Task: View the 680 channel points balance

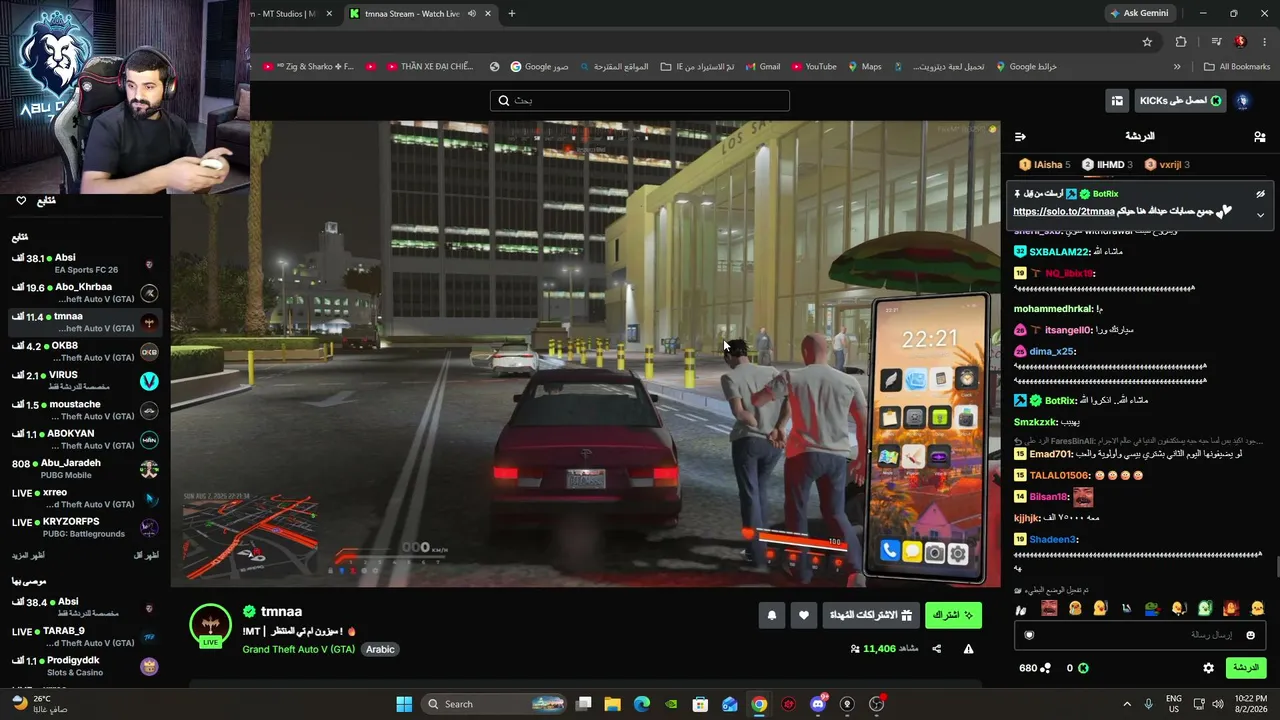Action: (x=1034, y=668)
